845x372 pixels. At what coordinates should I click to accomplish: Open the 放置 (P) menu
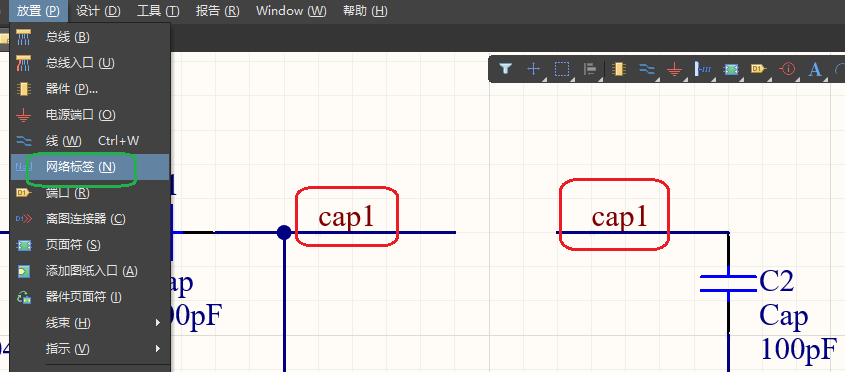coord(38,11)
